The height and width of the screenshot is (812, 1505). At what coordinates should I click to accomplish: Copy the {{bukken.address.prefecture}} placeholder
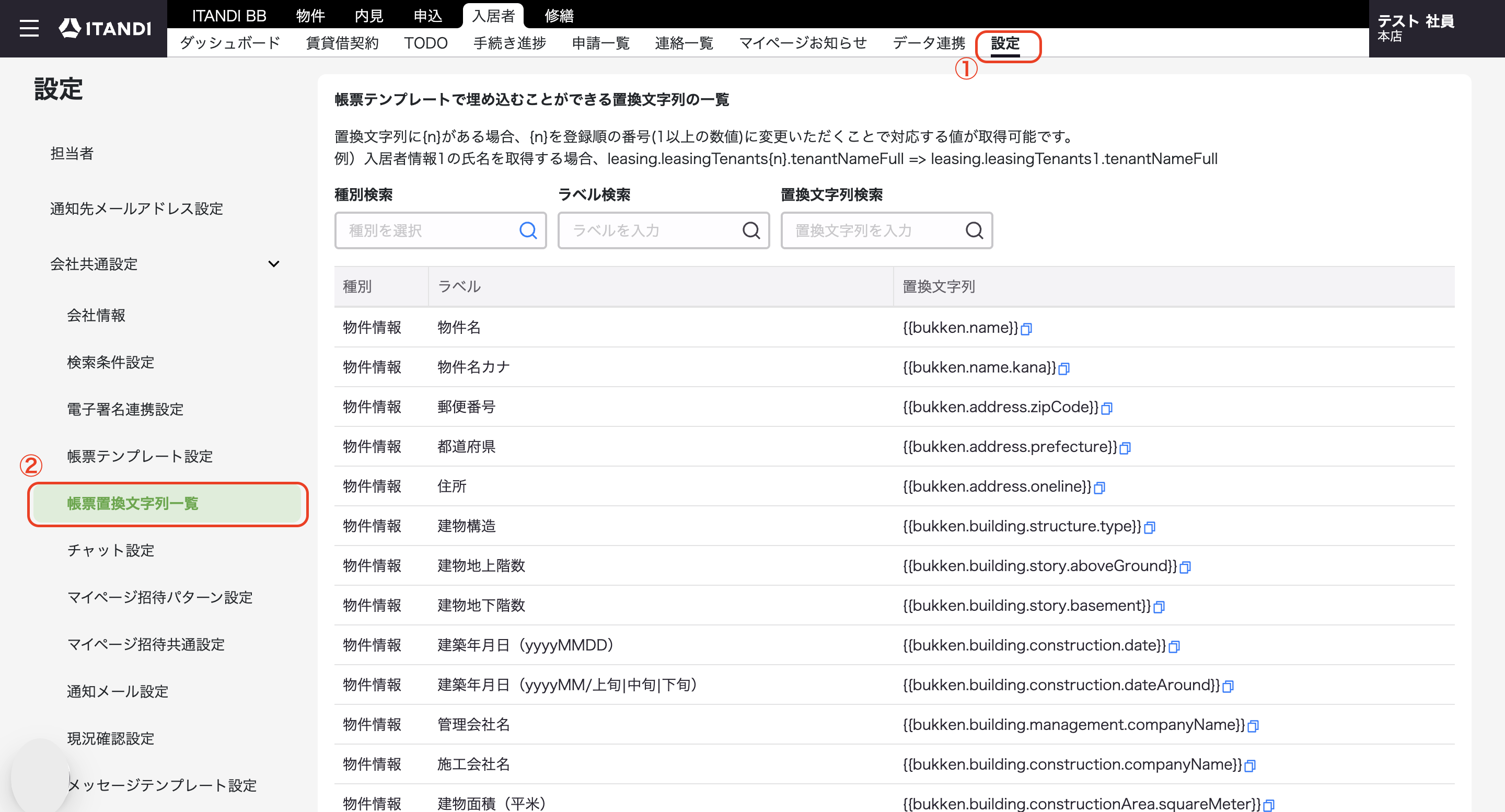(1125, 448)
